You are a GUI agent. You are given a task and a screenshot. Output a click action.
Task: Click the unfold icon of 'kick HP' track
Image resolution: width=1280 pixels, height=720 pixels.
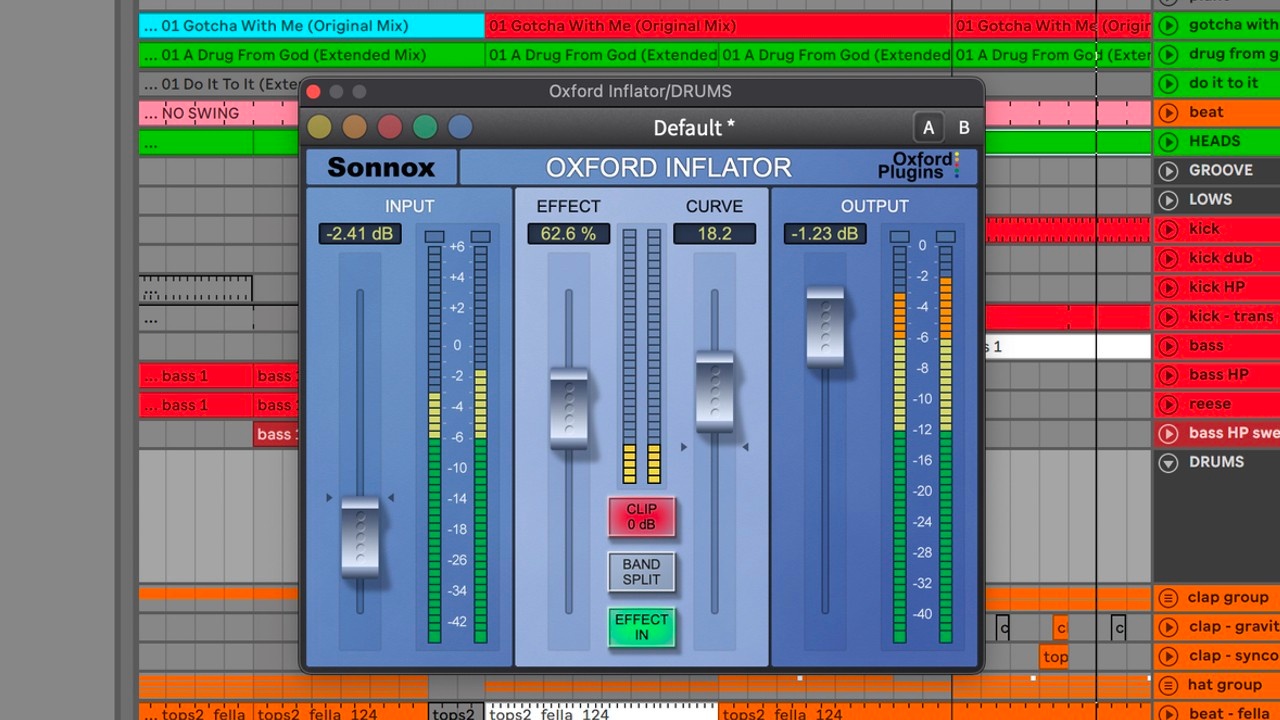[1168, 287]
